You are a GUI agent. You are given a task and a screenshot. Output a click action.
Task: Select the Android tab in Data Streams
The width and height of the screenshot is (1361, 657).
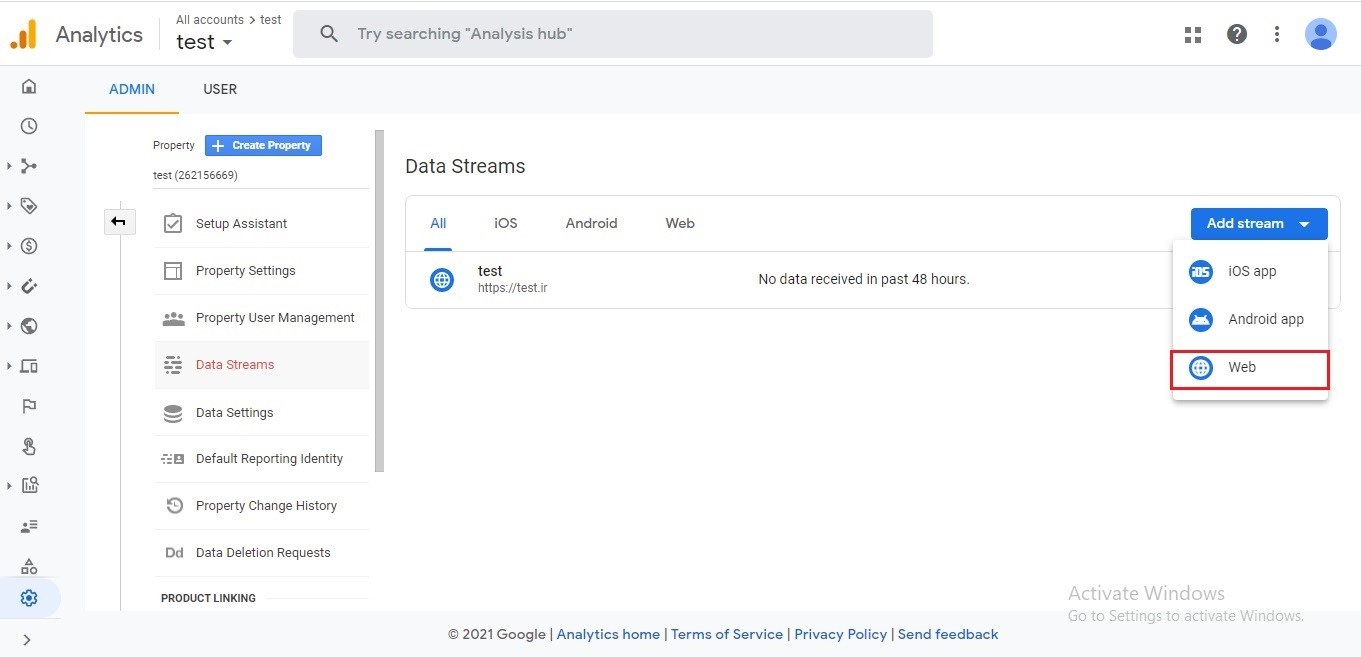[x=591, y=223]
